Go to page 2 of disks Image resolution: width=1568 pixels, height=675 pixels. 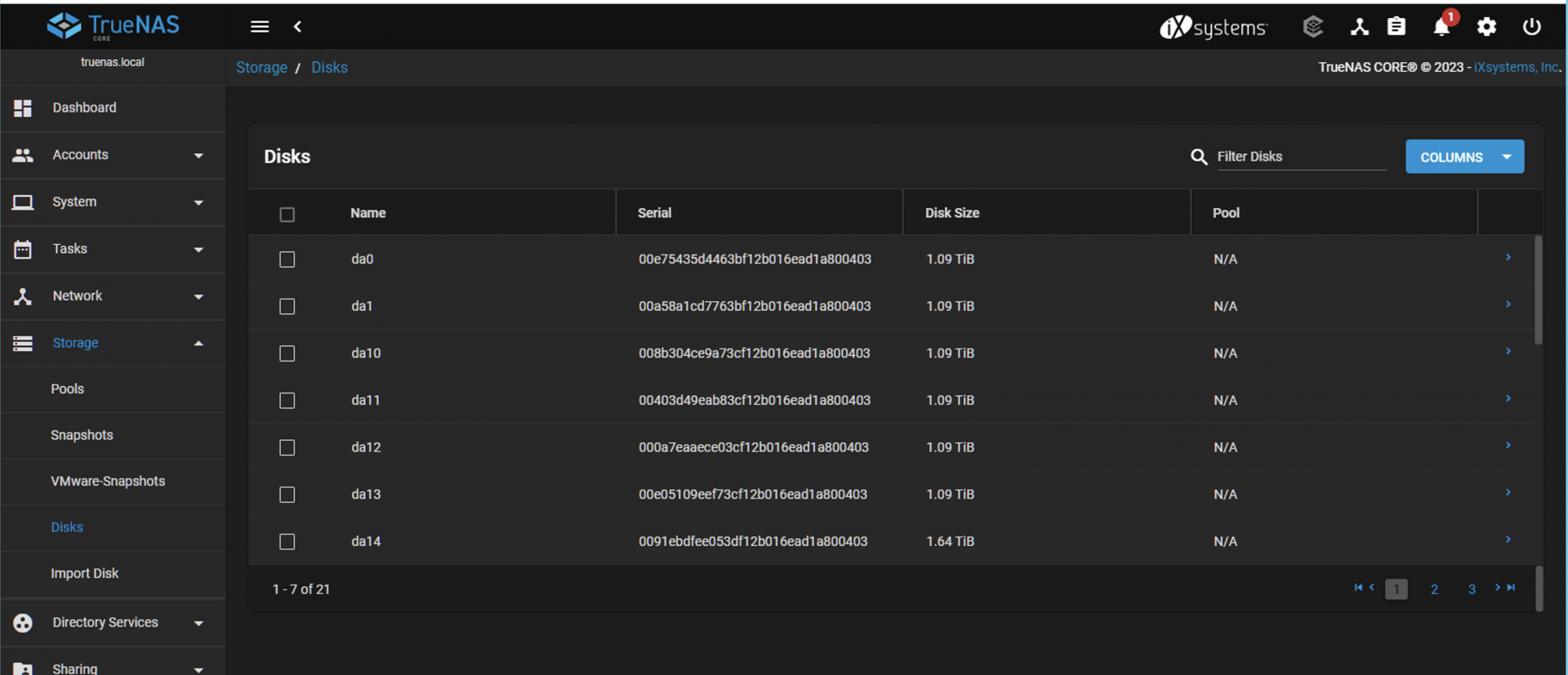click(1434, 589)
